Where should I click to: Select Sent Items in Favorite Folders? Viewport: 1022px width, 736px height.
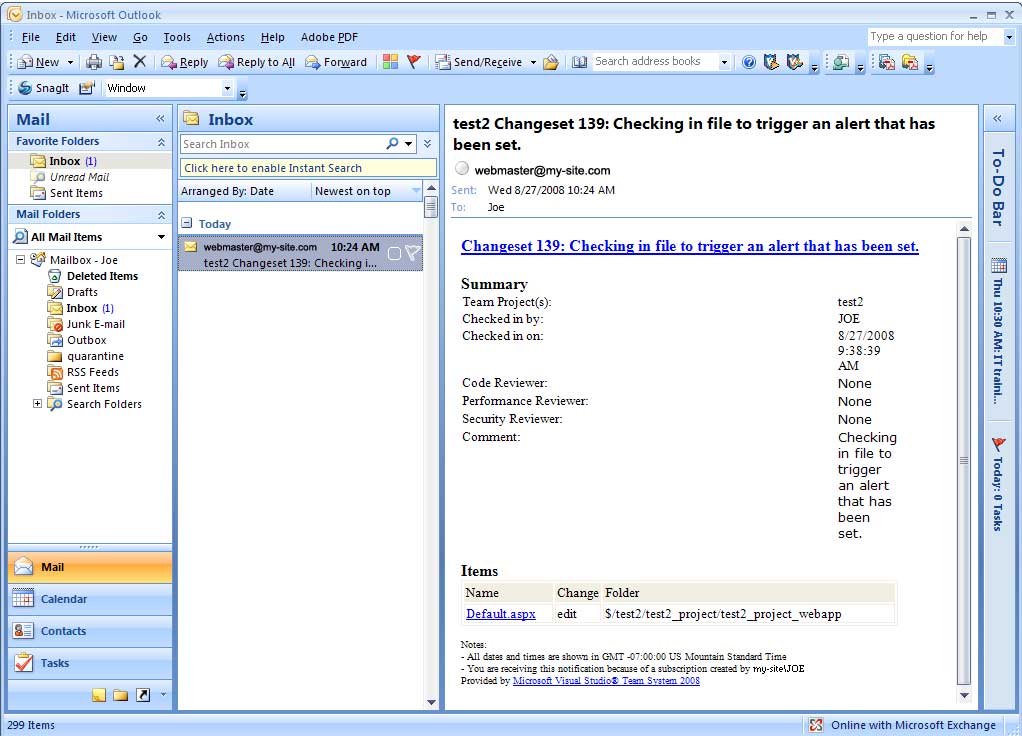coord(76,193)
